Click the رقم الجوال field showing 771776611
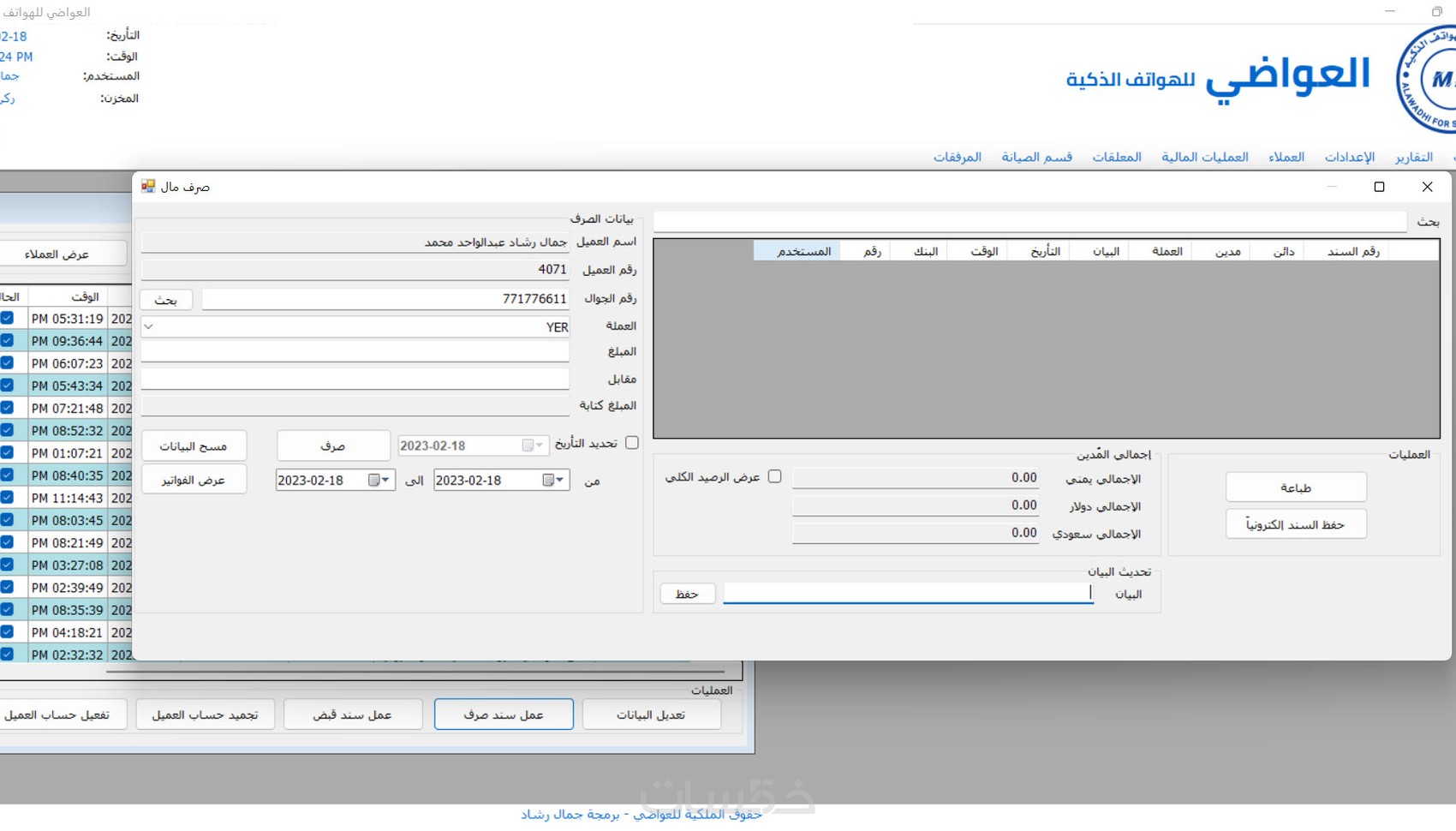 tap(385, 299)
